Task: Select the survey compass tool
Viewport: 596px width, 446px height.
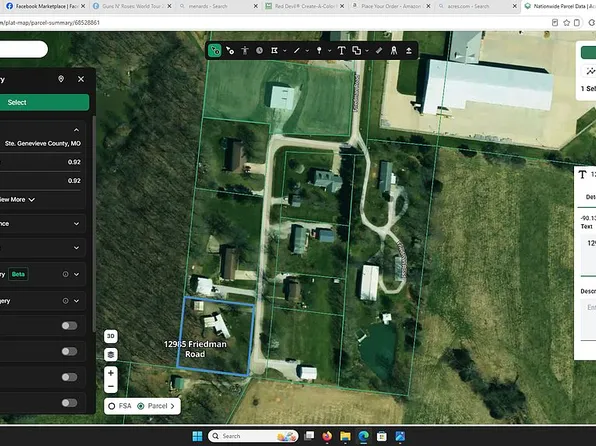Action: click(394, 50)
